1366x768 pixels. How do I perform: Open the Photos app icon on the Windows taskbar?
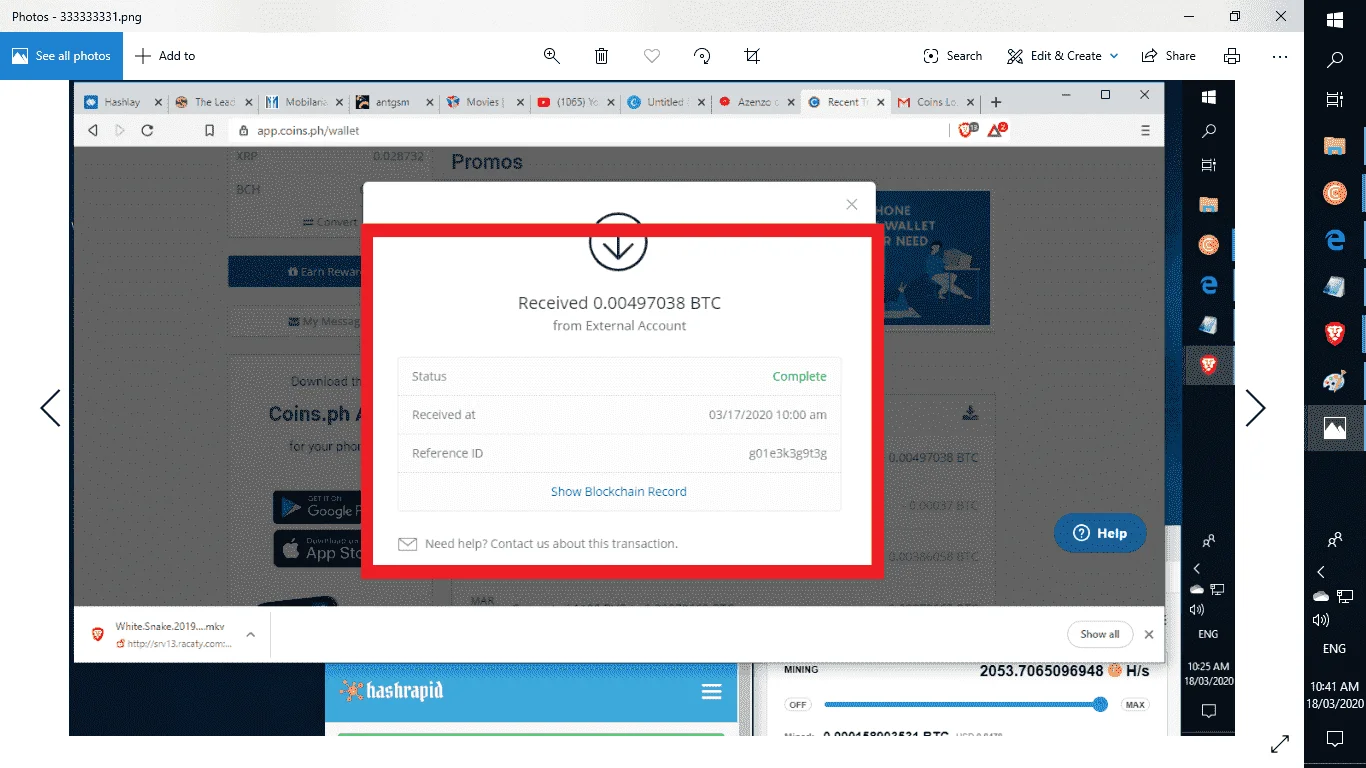tap(1335, 428)
